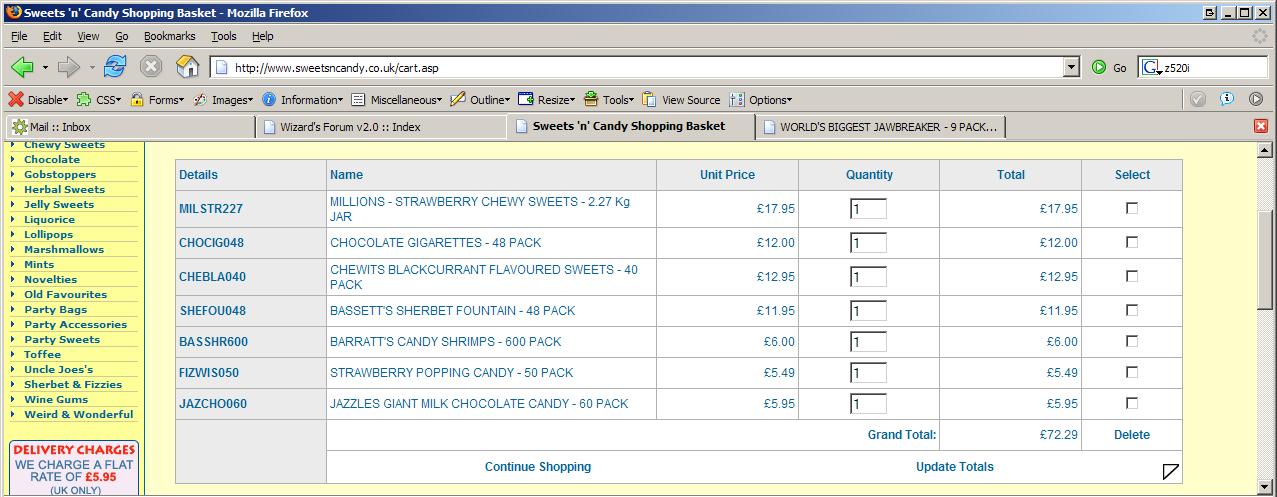The image size is (1277, 497).
Task: Tick the select checkbox for CHEBLA040 row
Action: 1132,276
